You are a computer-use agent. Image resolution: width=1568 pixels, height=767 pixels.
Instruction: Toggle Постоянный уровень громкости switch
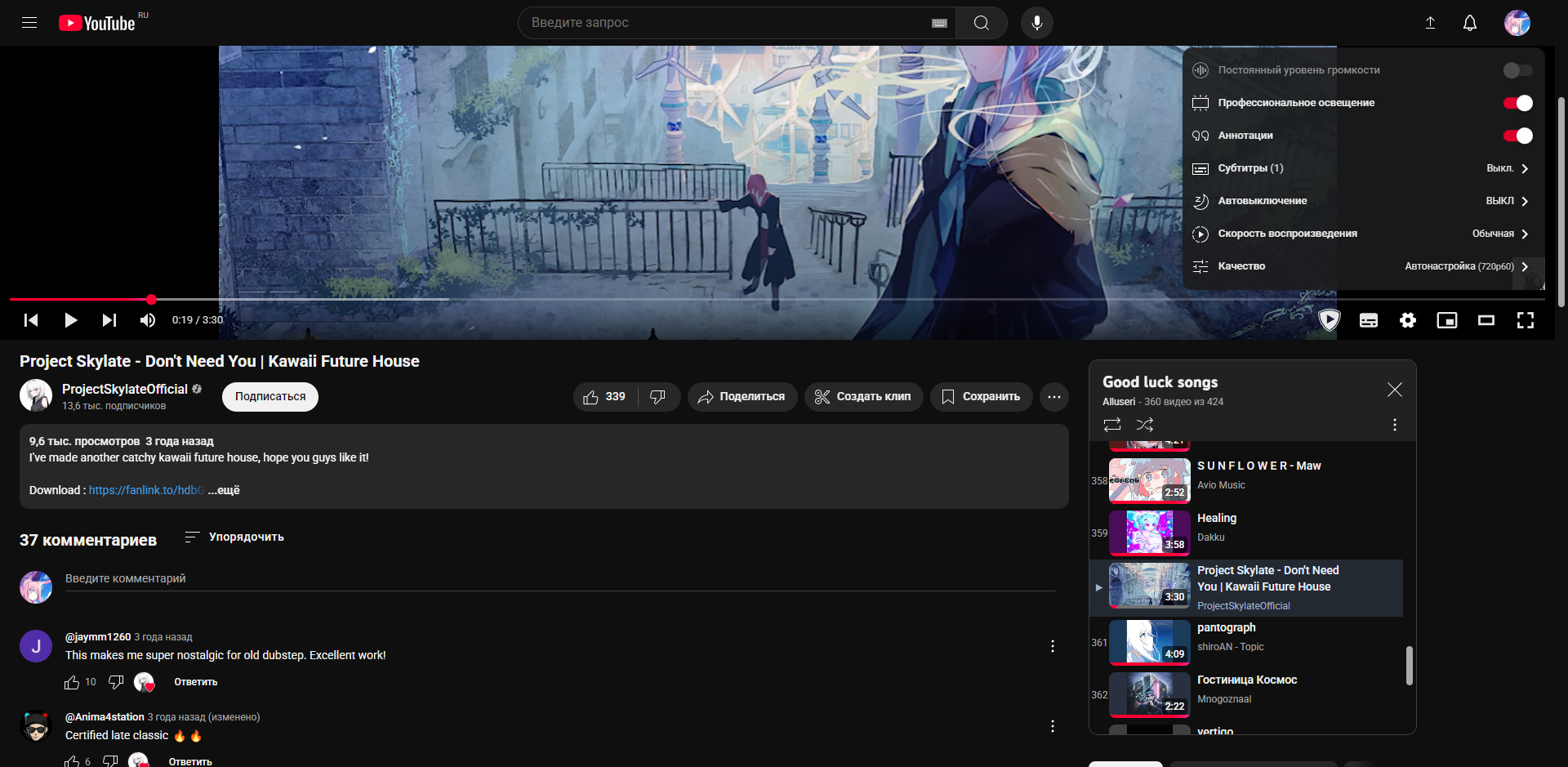pos(1518,70)
